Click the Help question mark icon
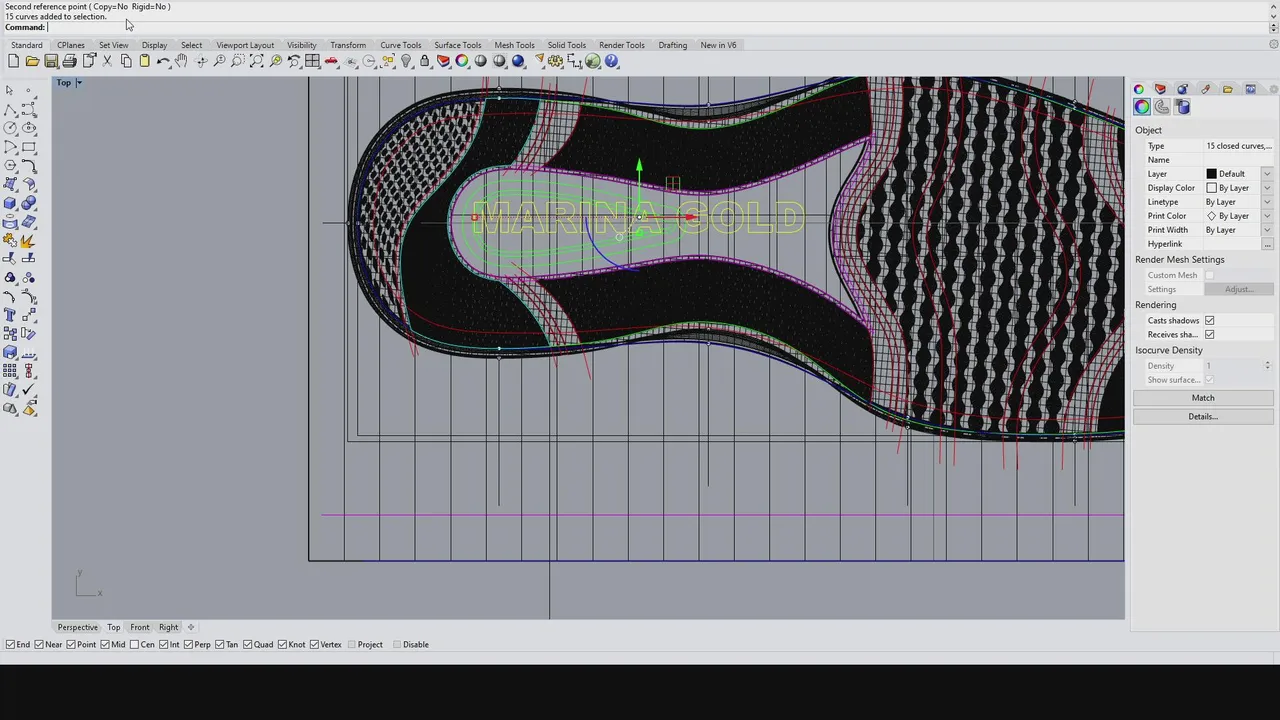This screenshot has height=720, width=1280. pos(612,62)
